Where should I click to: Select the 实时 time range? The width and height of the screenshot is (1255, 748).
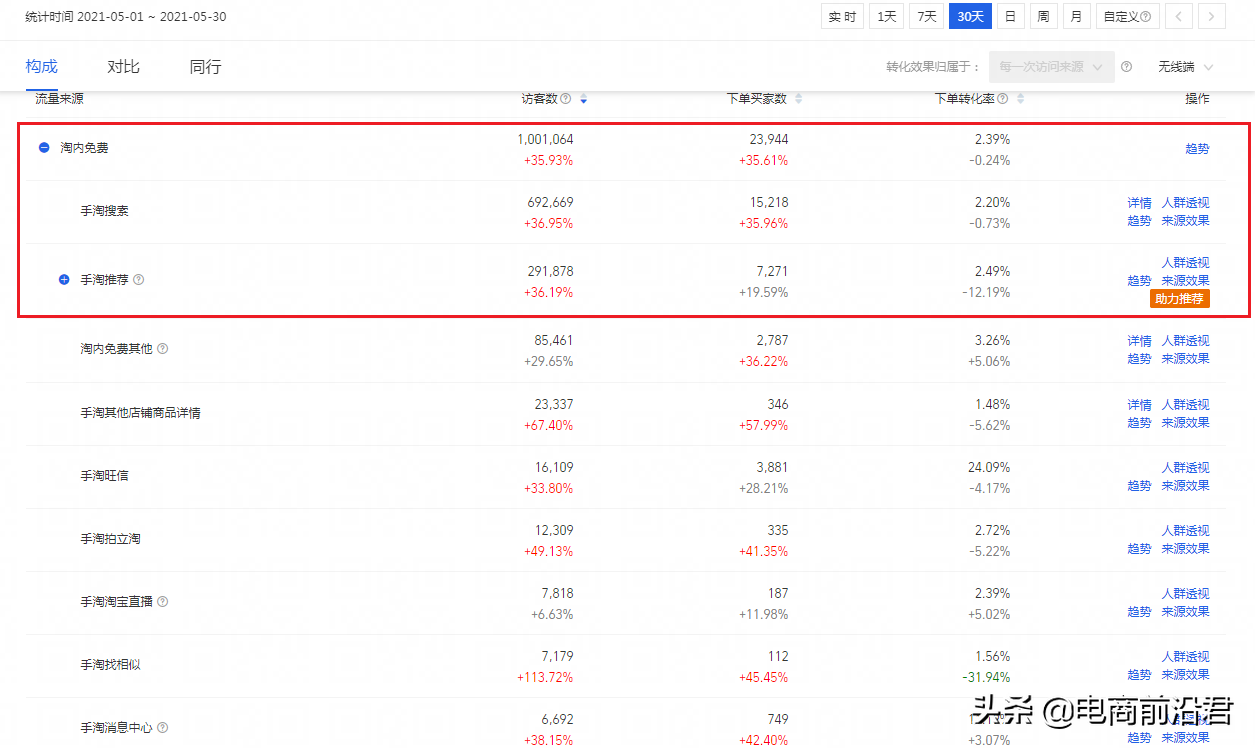point(843,16)
